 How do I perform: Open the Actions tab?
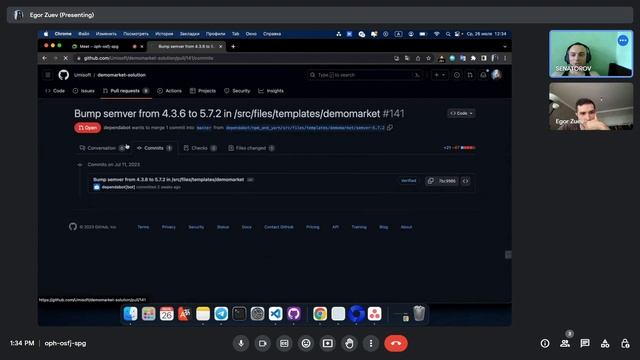click(x=169, y=91)
